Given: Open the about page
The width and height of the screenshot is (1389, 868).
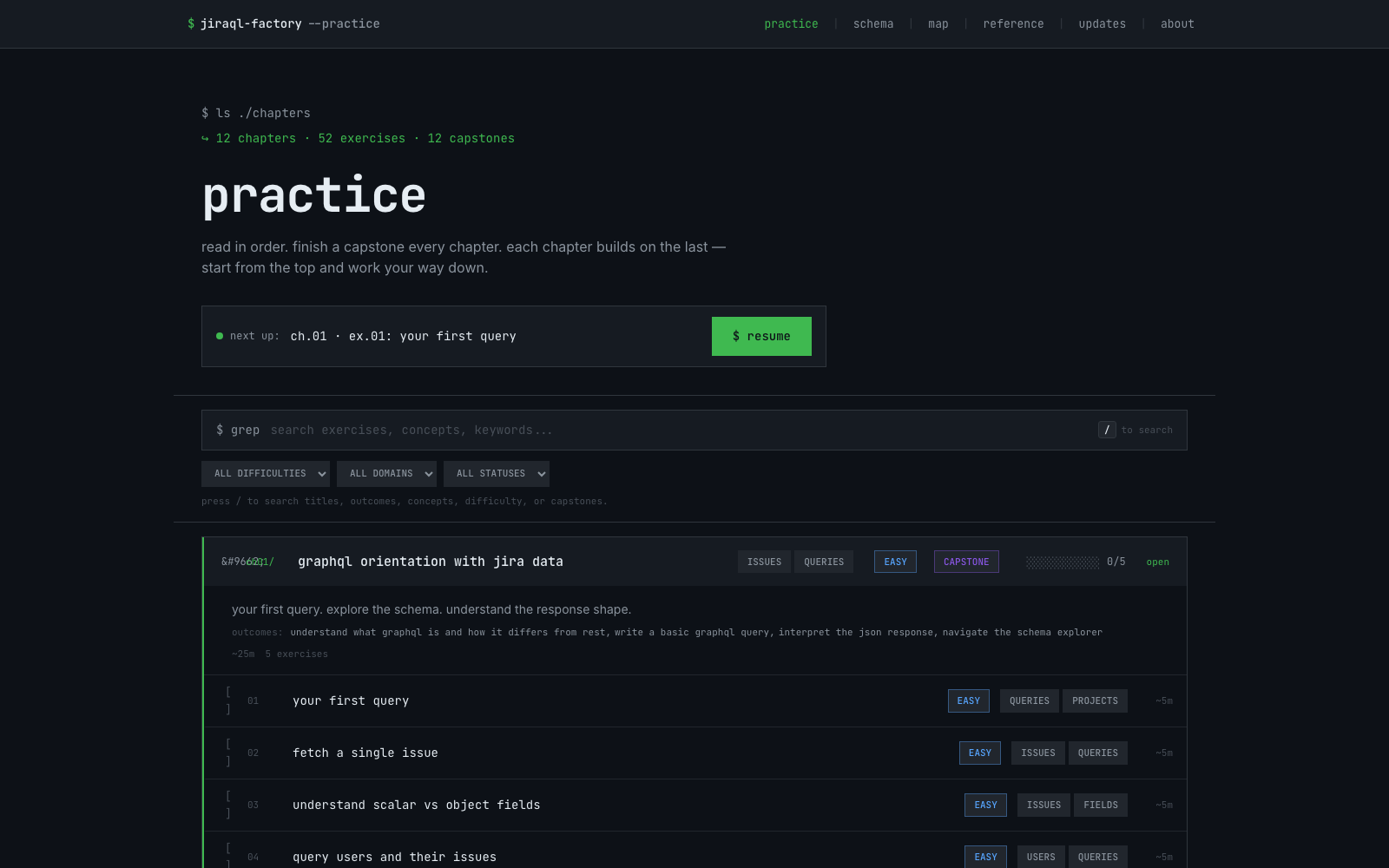Looking at the screenshot, I should tap(1177, 23).
